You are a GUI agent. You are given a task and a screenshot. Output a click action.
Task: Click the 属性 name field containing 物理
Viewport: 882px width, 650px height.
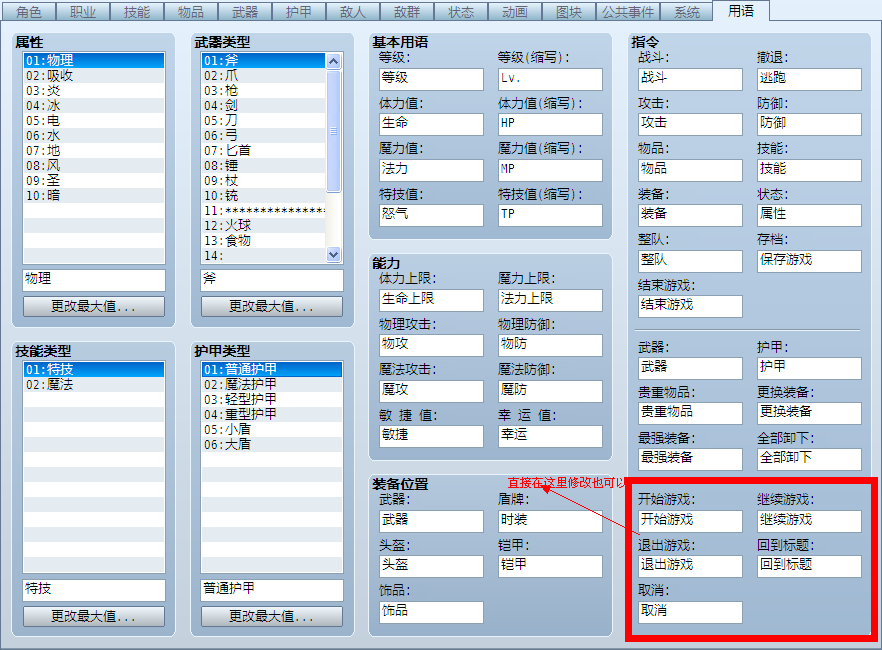94,280
